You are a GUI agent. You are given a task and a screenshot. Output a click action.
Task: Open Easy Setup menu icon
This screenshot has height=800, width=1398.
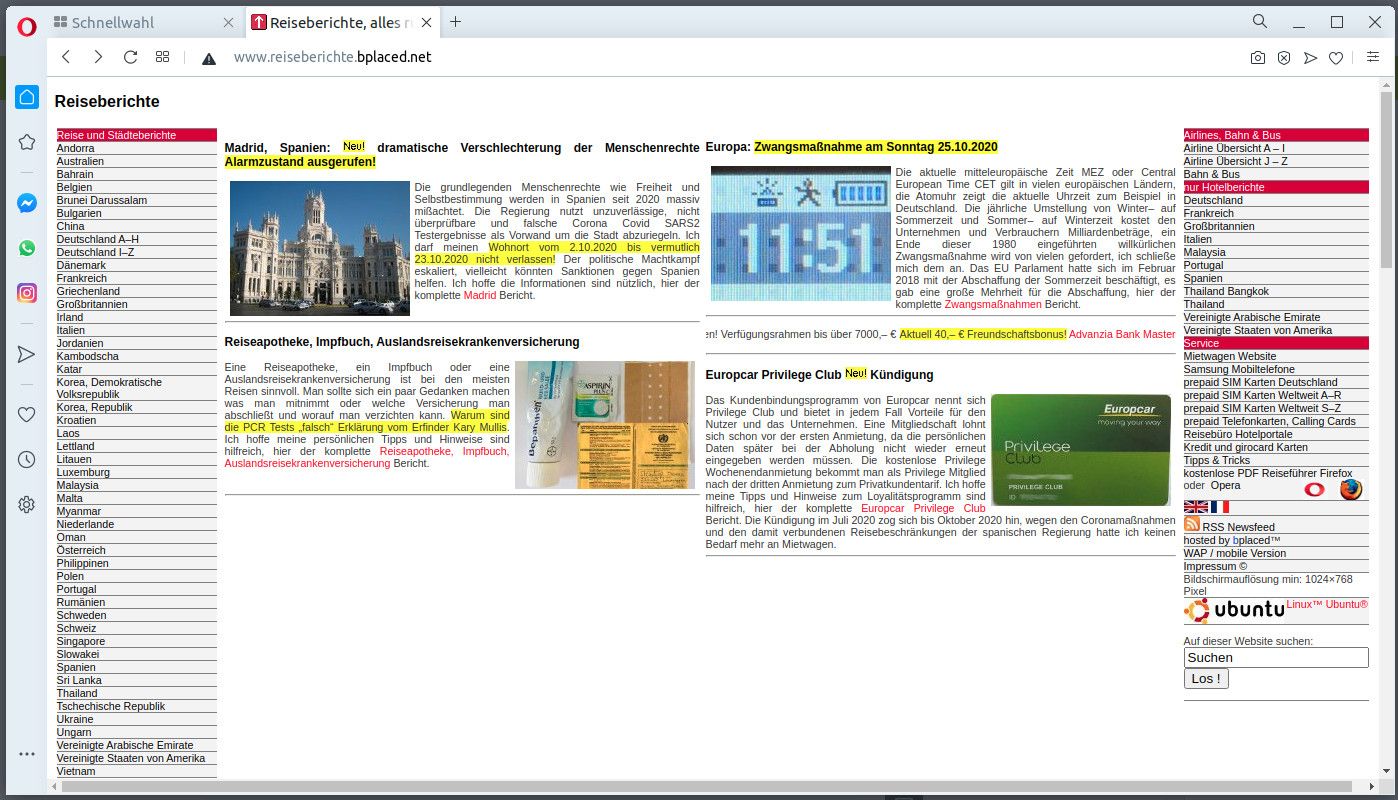click(1373, 58)
